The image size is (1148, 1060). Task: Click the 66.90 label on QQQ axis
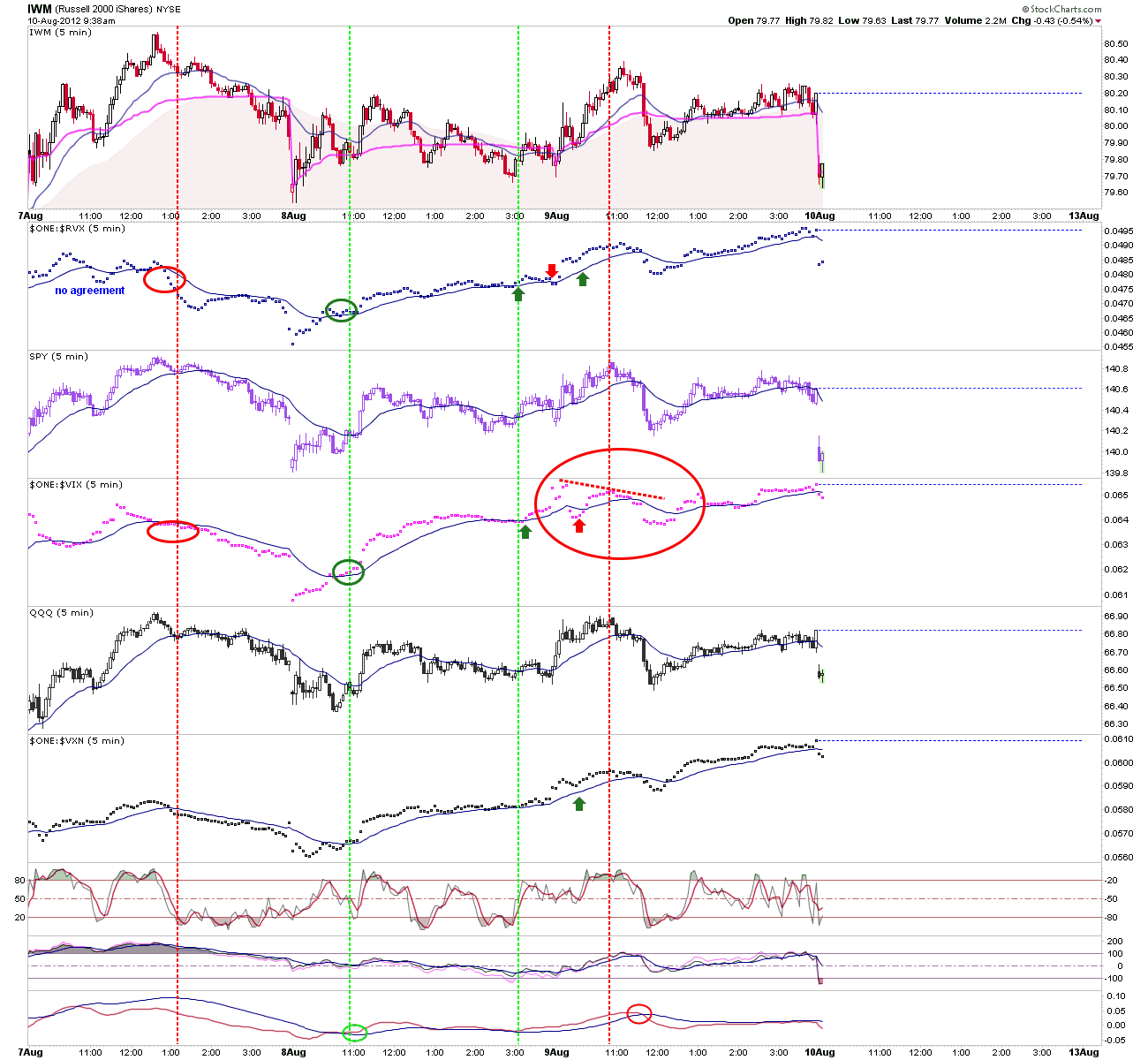click(x=1116, y=617)
